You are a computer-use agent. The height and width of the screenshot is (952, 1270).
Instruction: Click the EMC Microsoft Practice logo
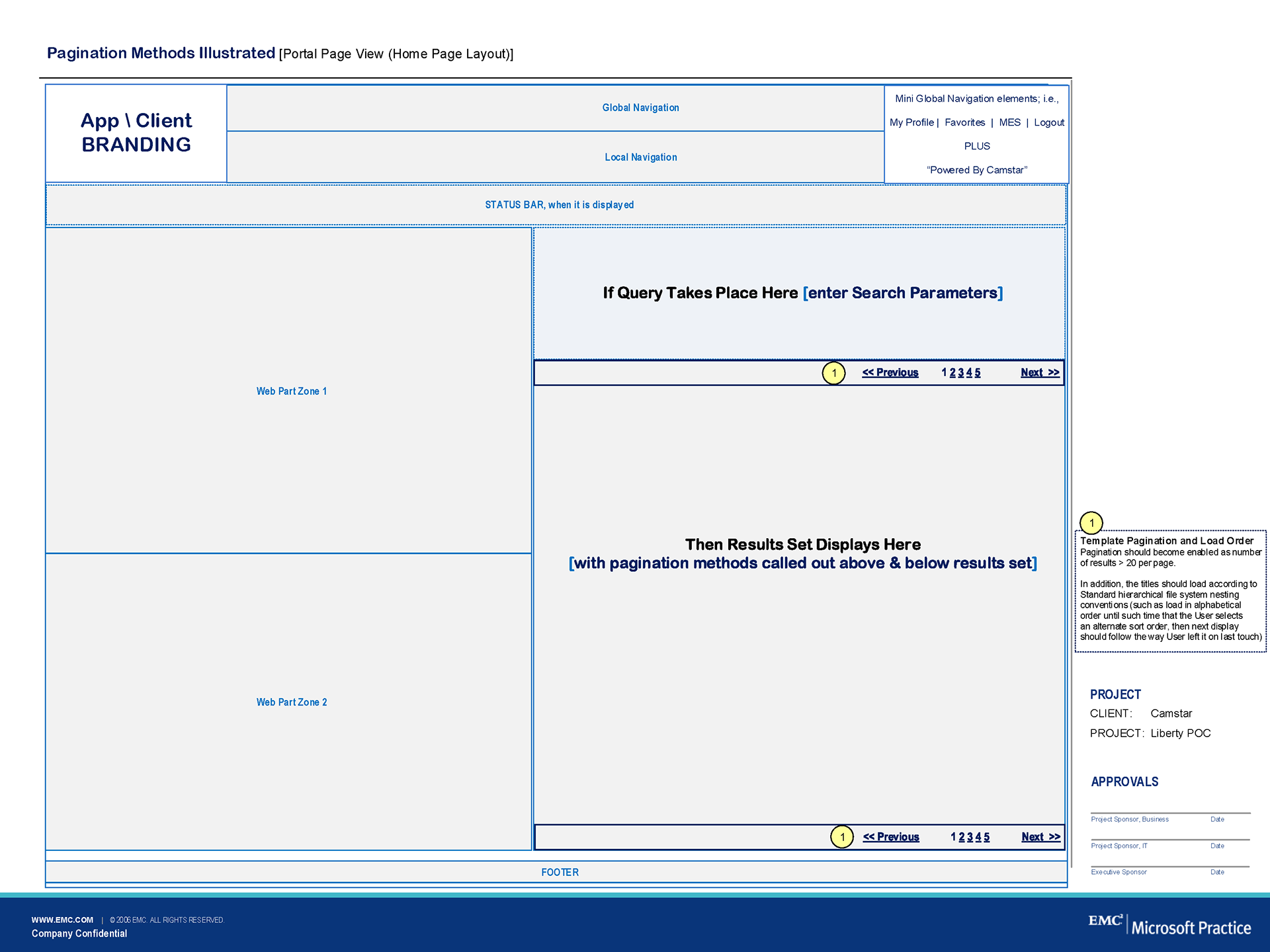point(1169,926)
